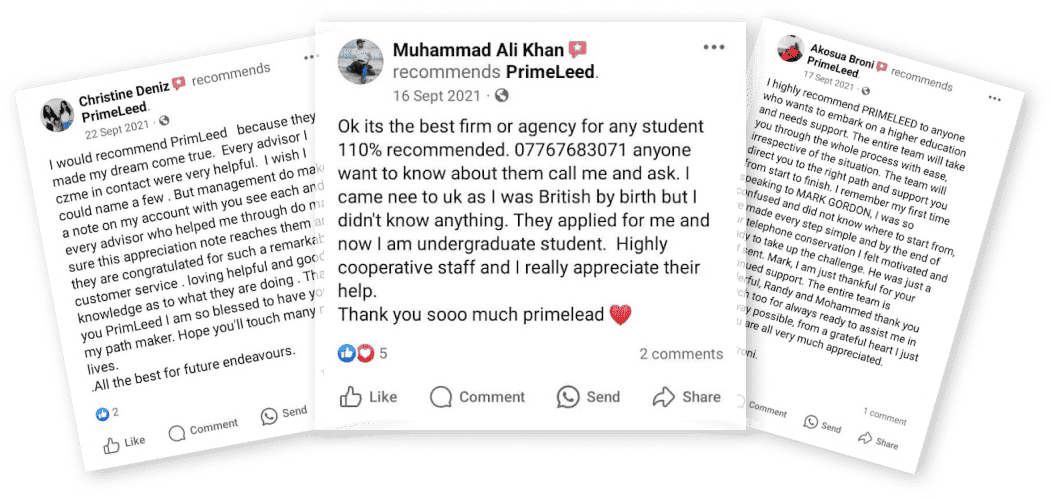Click globe privacy icon beside 16 Sept 2021

(x=501, y=95)
